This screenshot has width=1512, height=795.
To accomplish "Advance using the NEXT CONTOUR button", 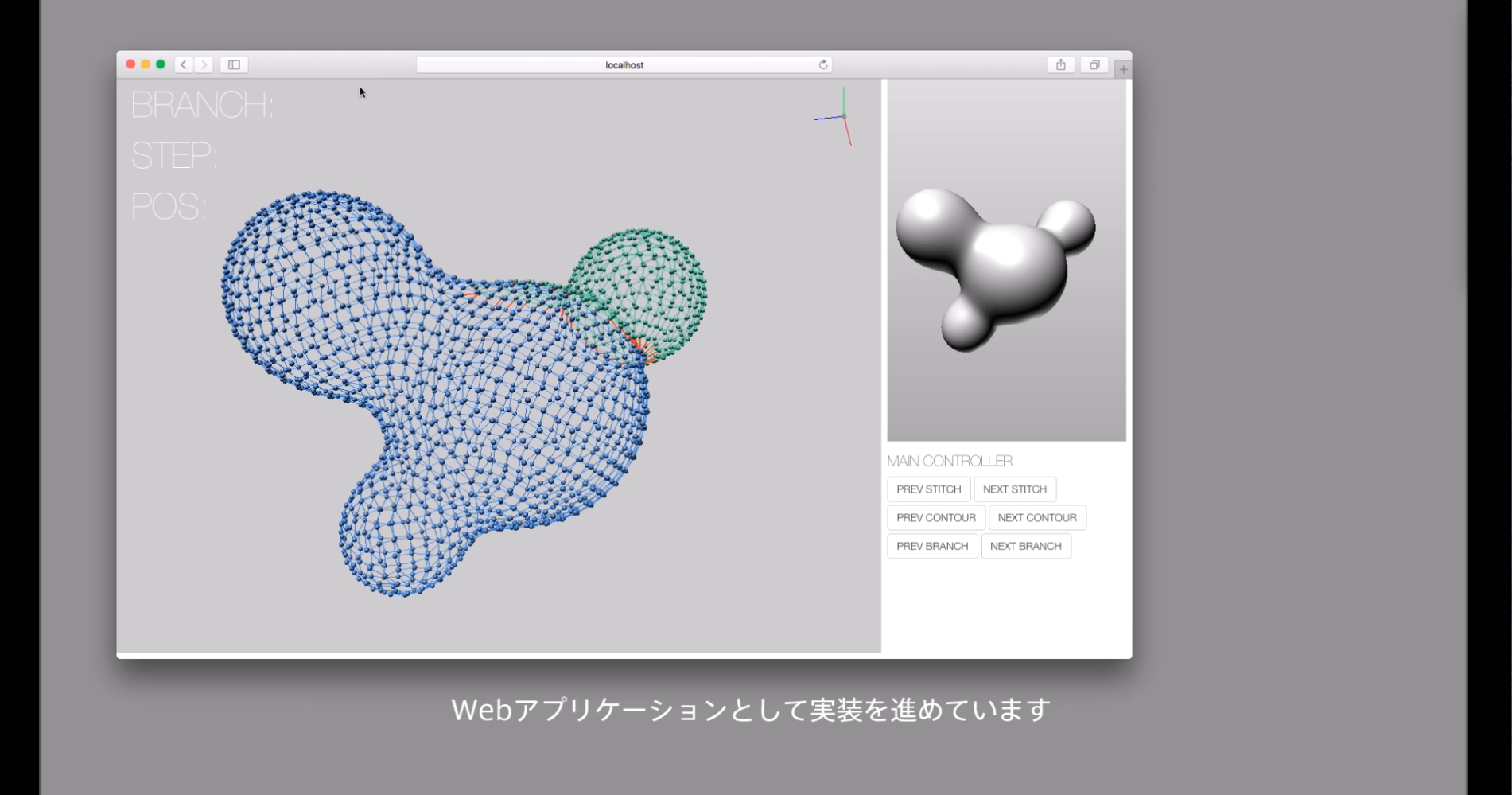I will tap(1036, 517).
